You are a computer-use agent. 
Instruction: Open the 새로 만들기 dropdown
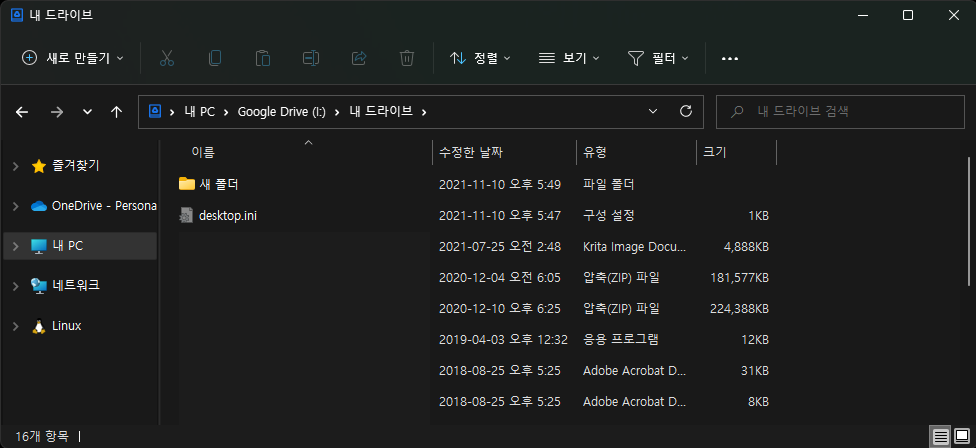coord(73,58)
